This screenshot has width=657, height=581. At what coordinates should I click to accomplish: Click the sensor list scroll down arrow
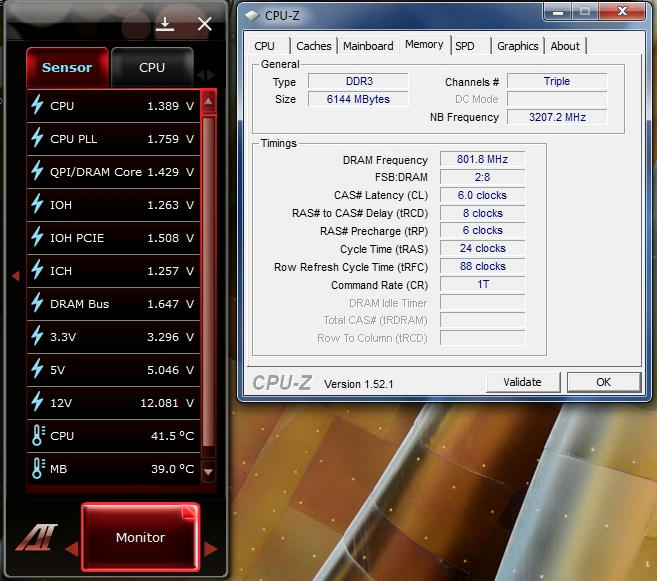point(208,472)
